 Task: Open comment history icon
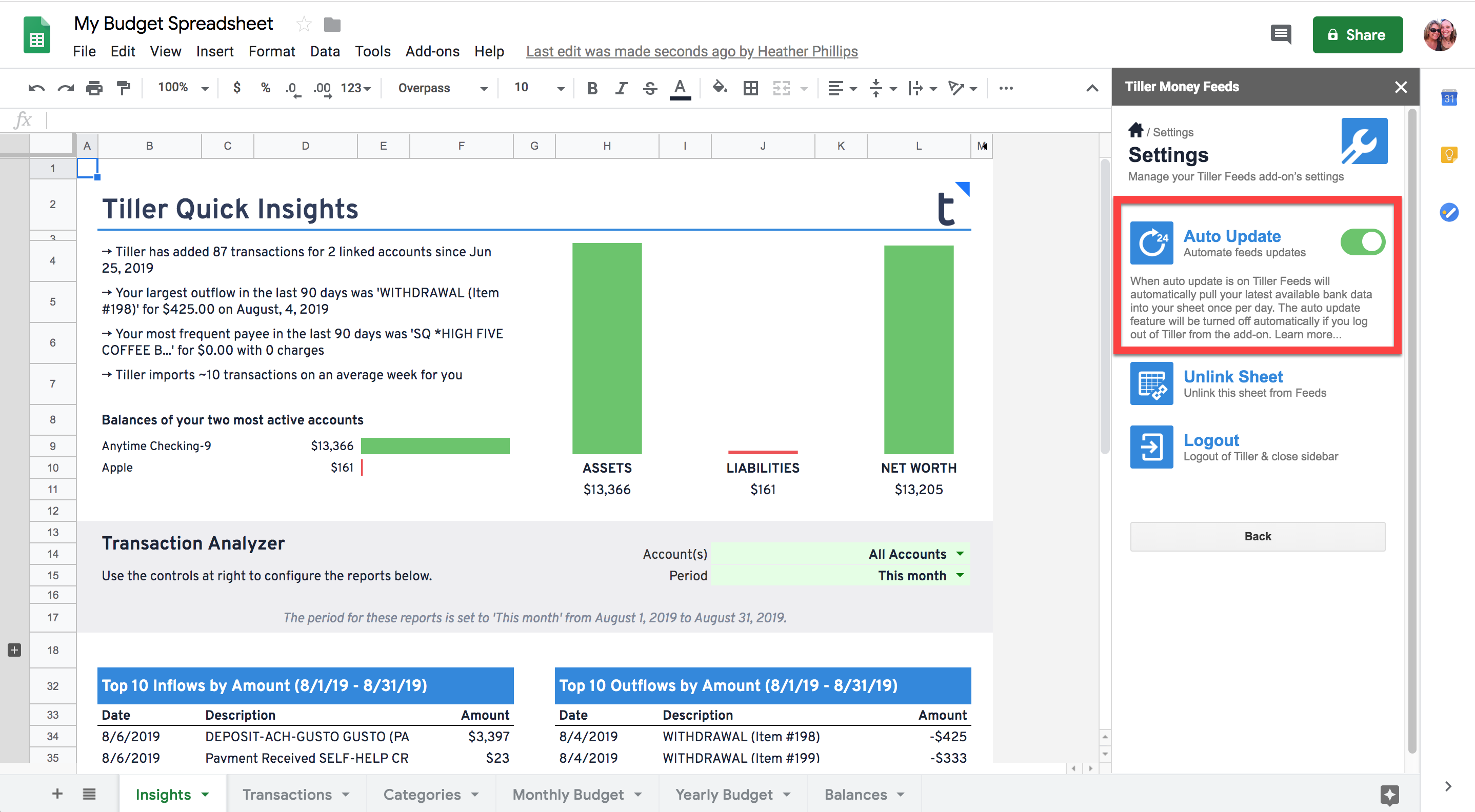pos(1280,35)
